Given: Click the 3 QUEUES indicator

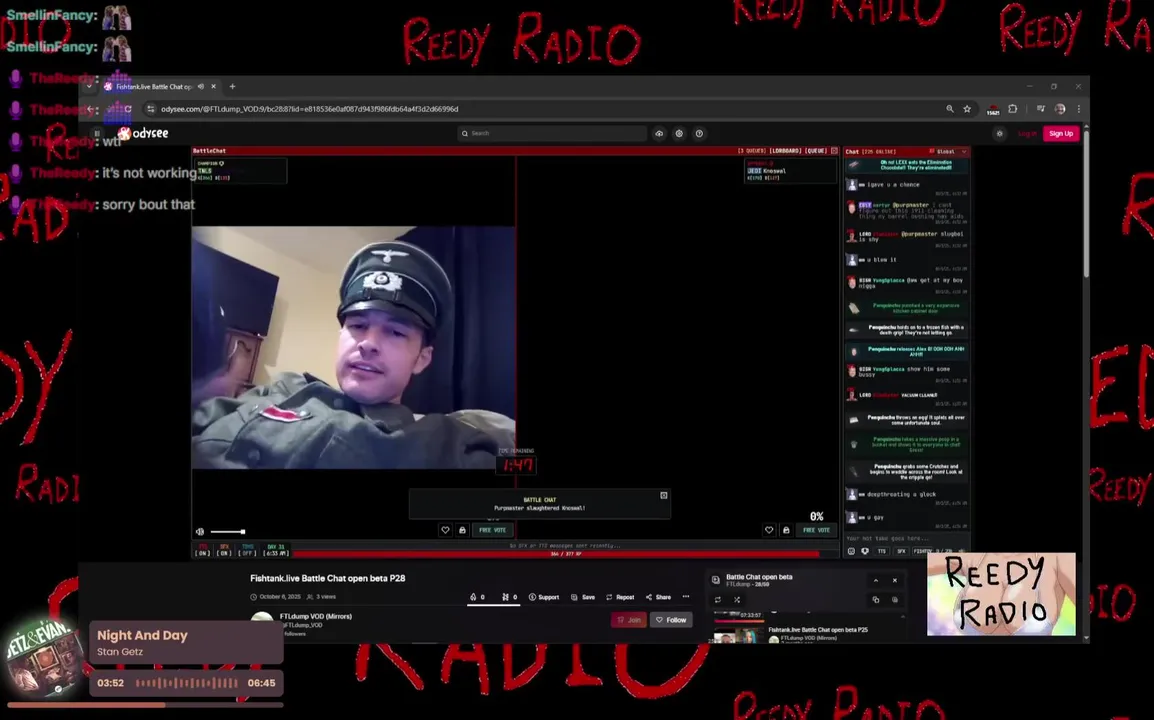Looking at the screenshot, I should click(x=752, y=151).
